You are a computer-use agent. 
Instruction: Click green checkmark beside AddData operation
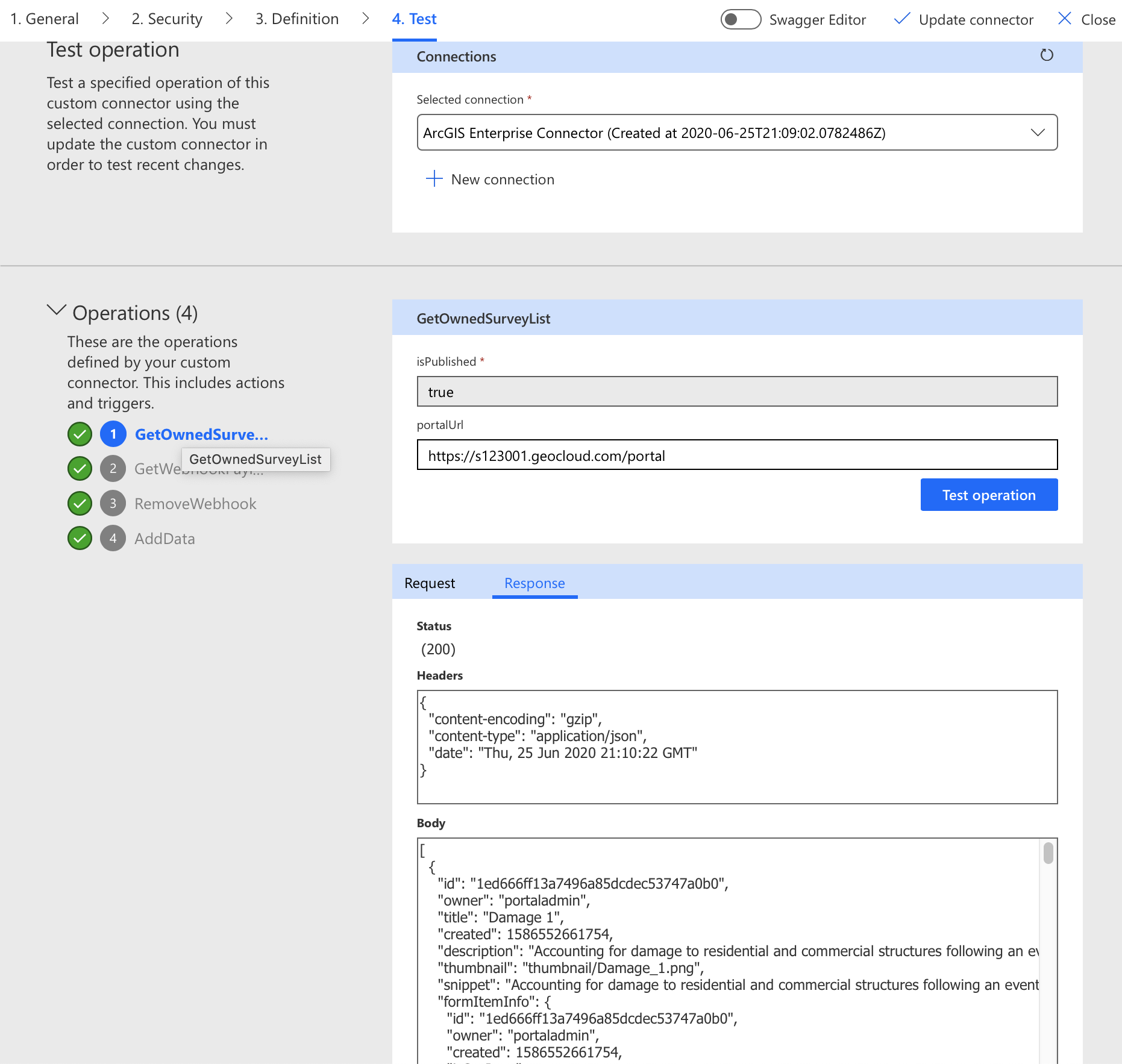pos(80,538)
